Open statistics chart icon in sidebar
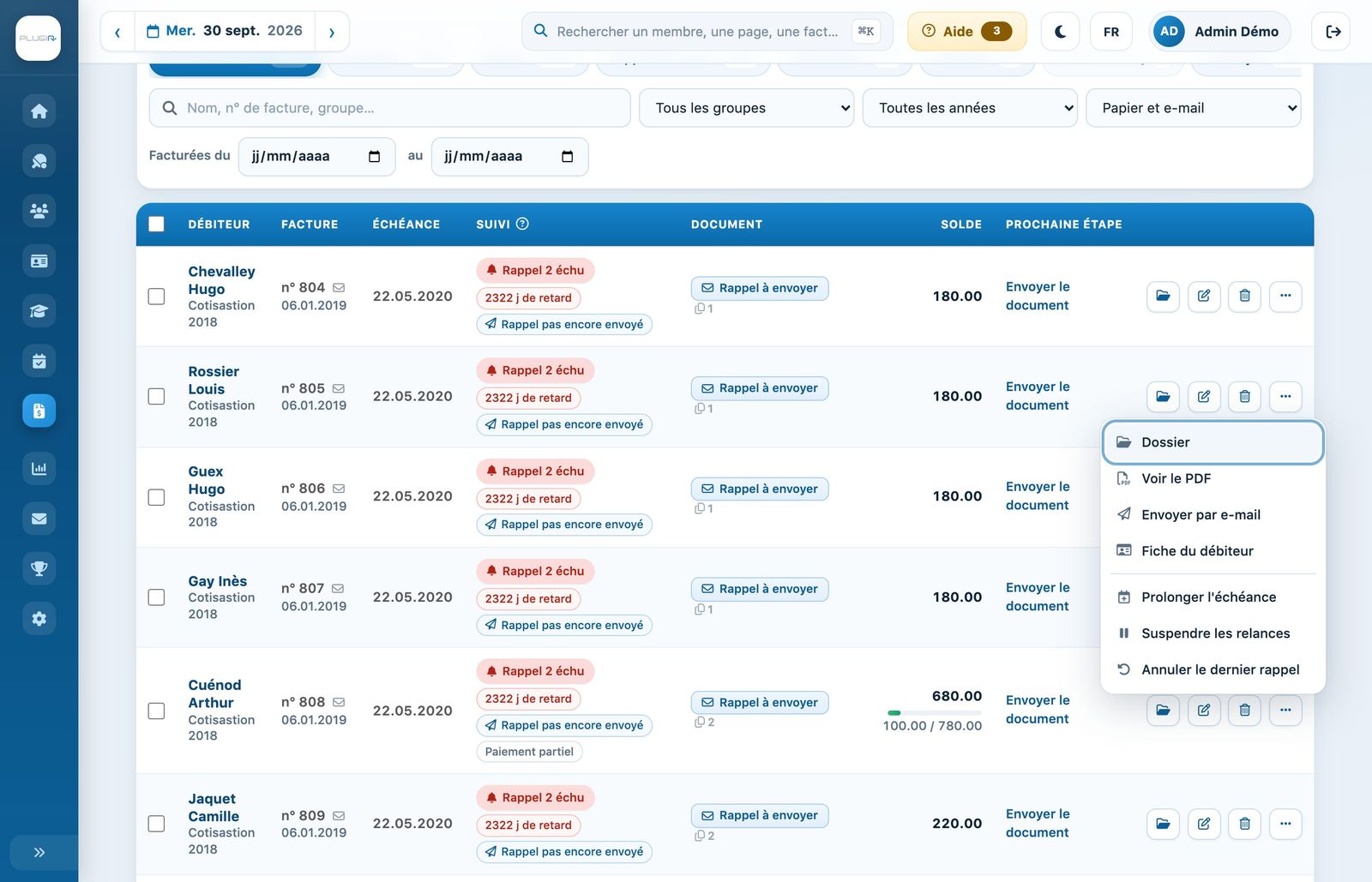Screen dimensions: 1372x882 coord(39,468)
